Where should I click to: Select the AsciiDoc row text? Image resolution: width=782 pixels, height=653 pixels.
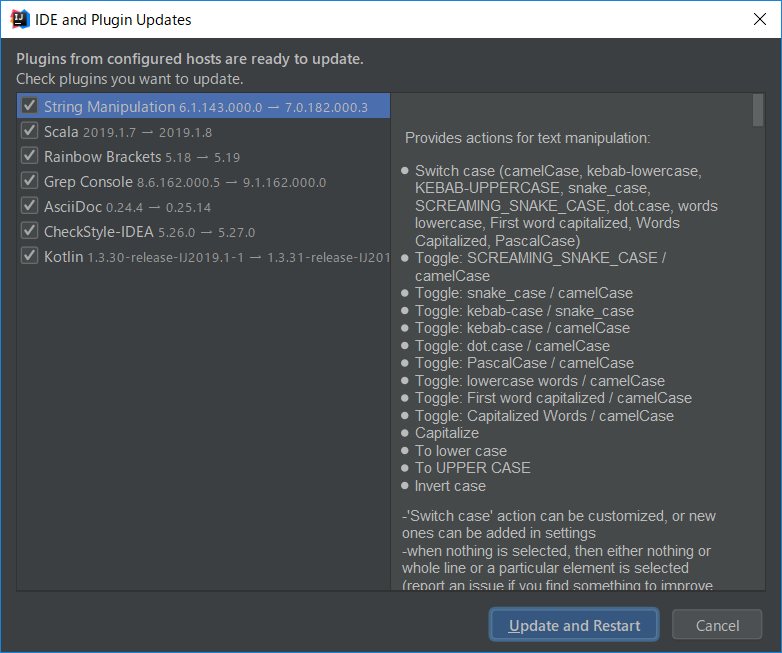[127, 207]
